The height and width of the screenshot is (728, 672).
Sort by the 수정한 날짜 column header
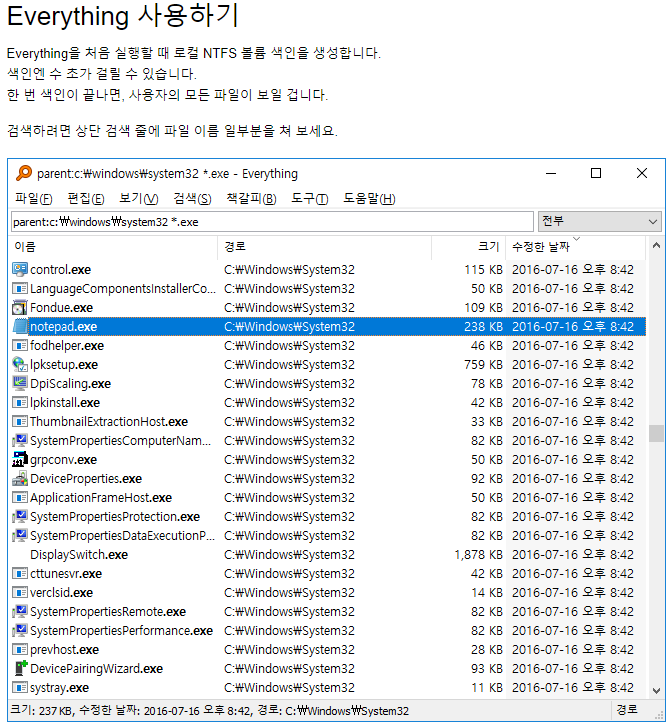576,247
